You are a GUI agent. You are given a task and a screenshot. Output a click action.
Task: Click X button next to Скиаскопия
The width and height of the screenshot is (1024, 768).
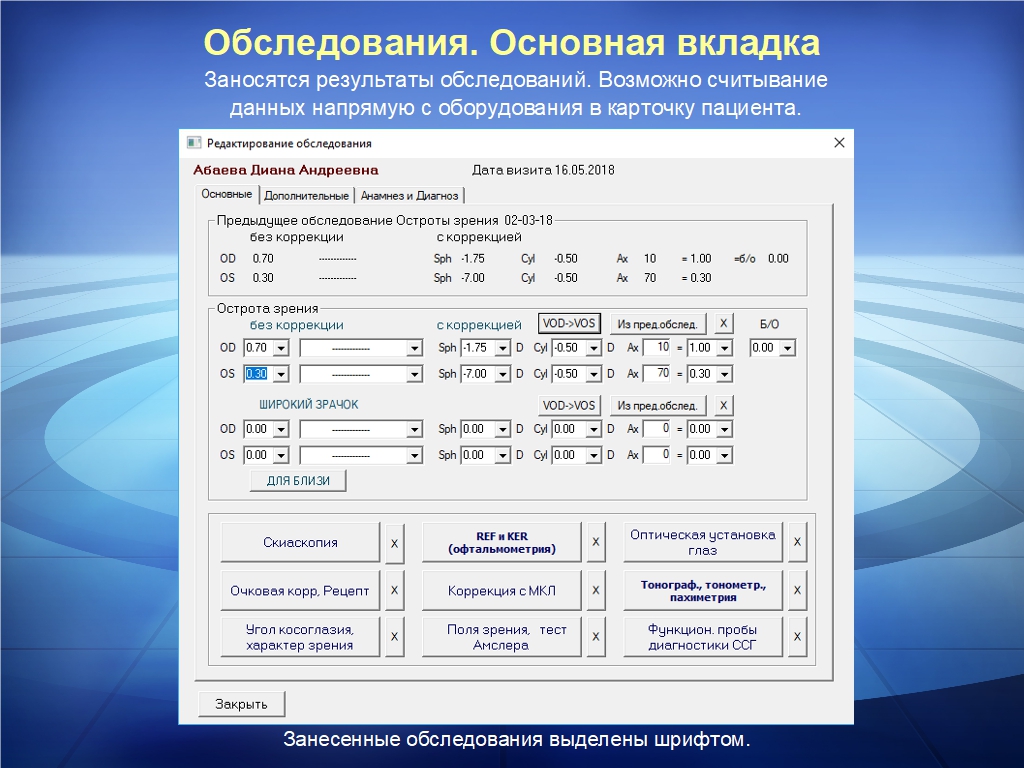tap(395, 543)
